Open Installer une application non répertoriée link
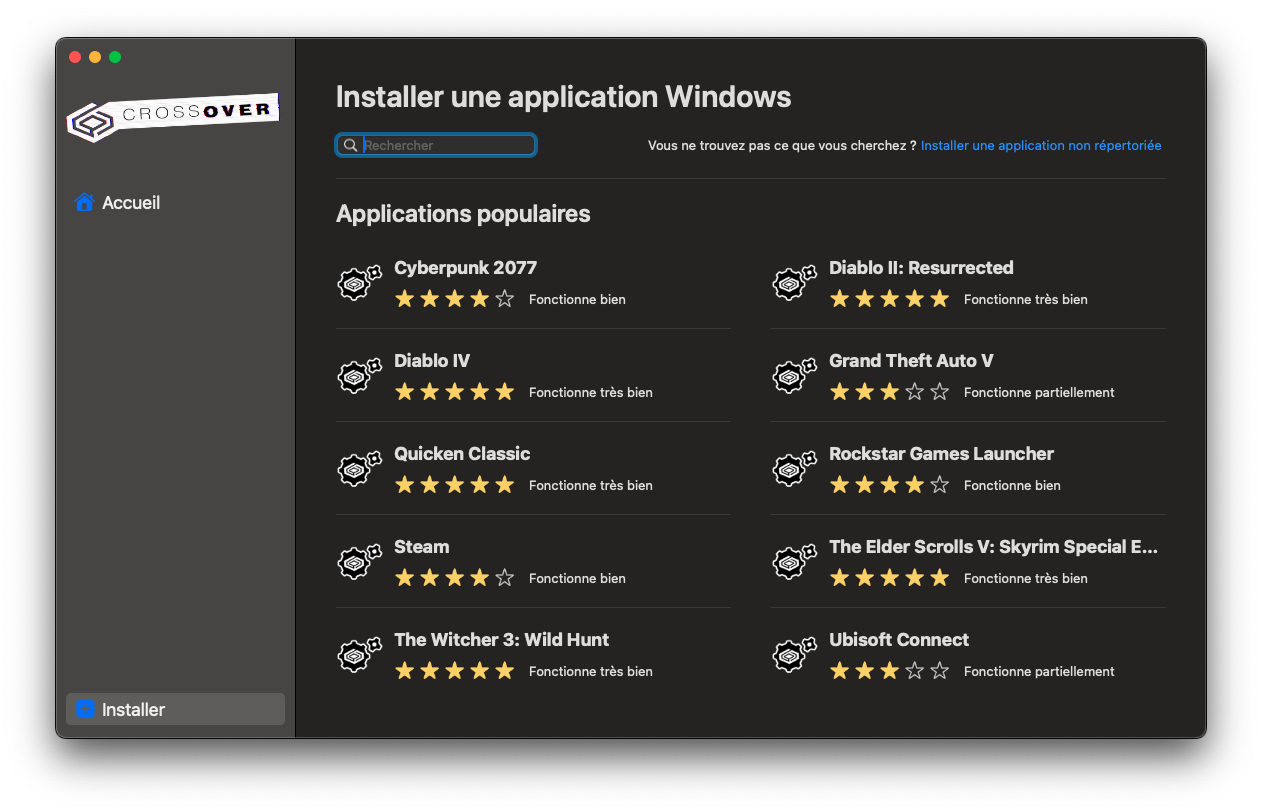Screen dimensions: 1262x812 [x=1040, y=146]
